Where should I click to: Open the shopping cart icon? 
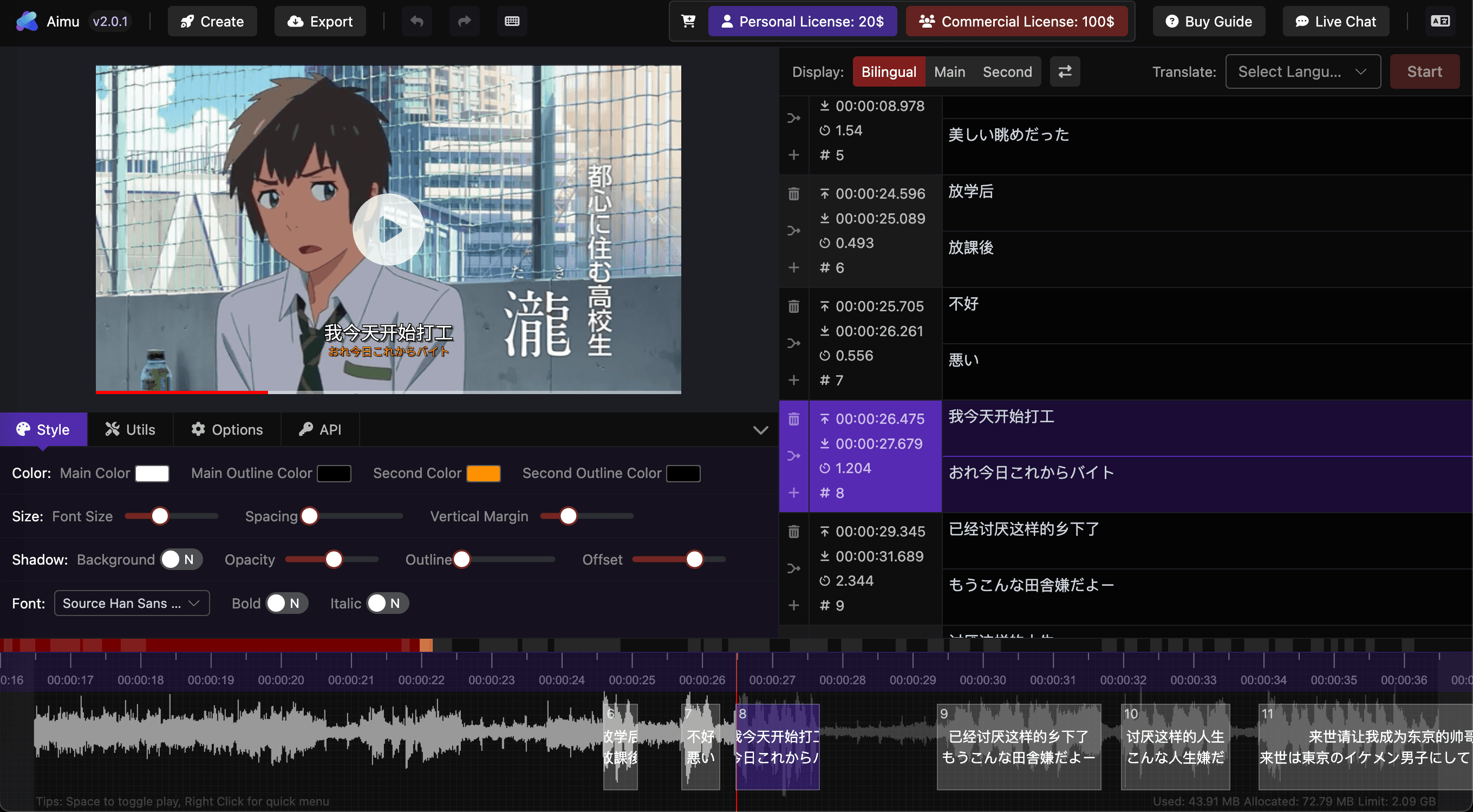tap(688, 22)
